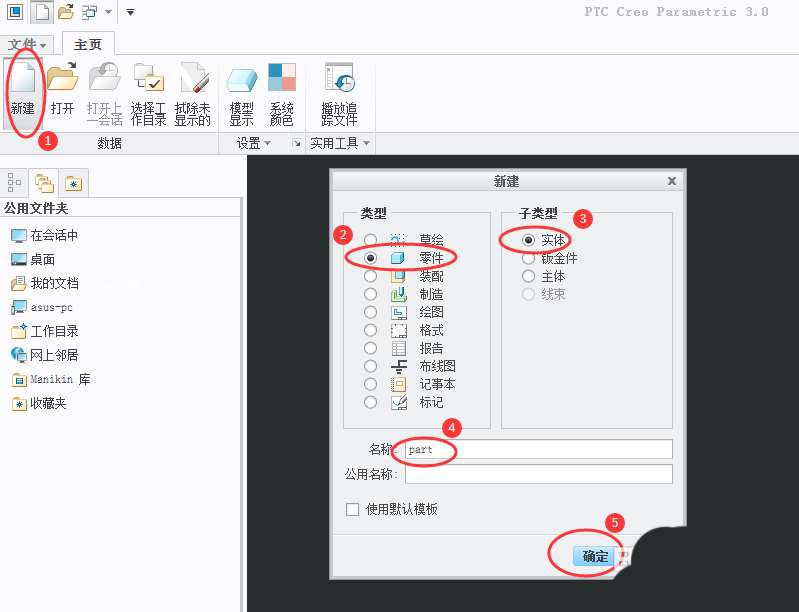
Task: Select 记事本 notebook type radio
Action: coord(370,384)
